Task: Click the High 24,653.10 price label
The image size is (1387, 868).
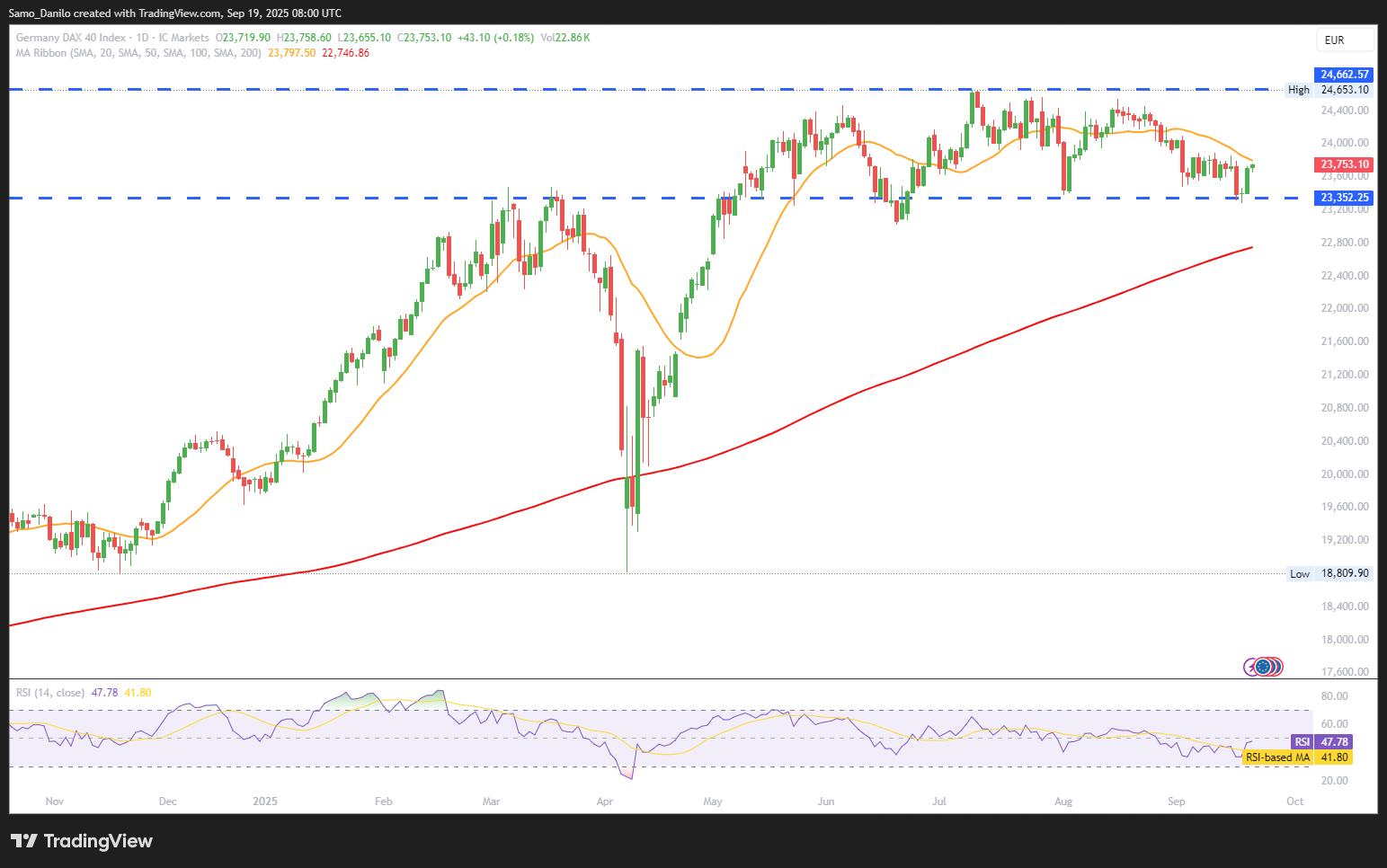Action: 1329,90
